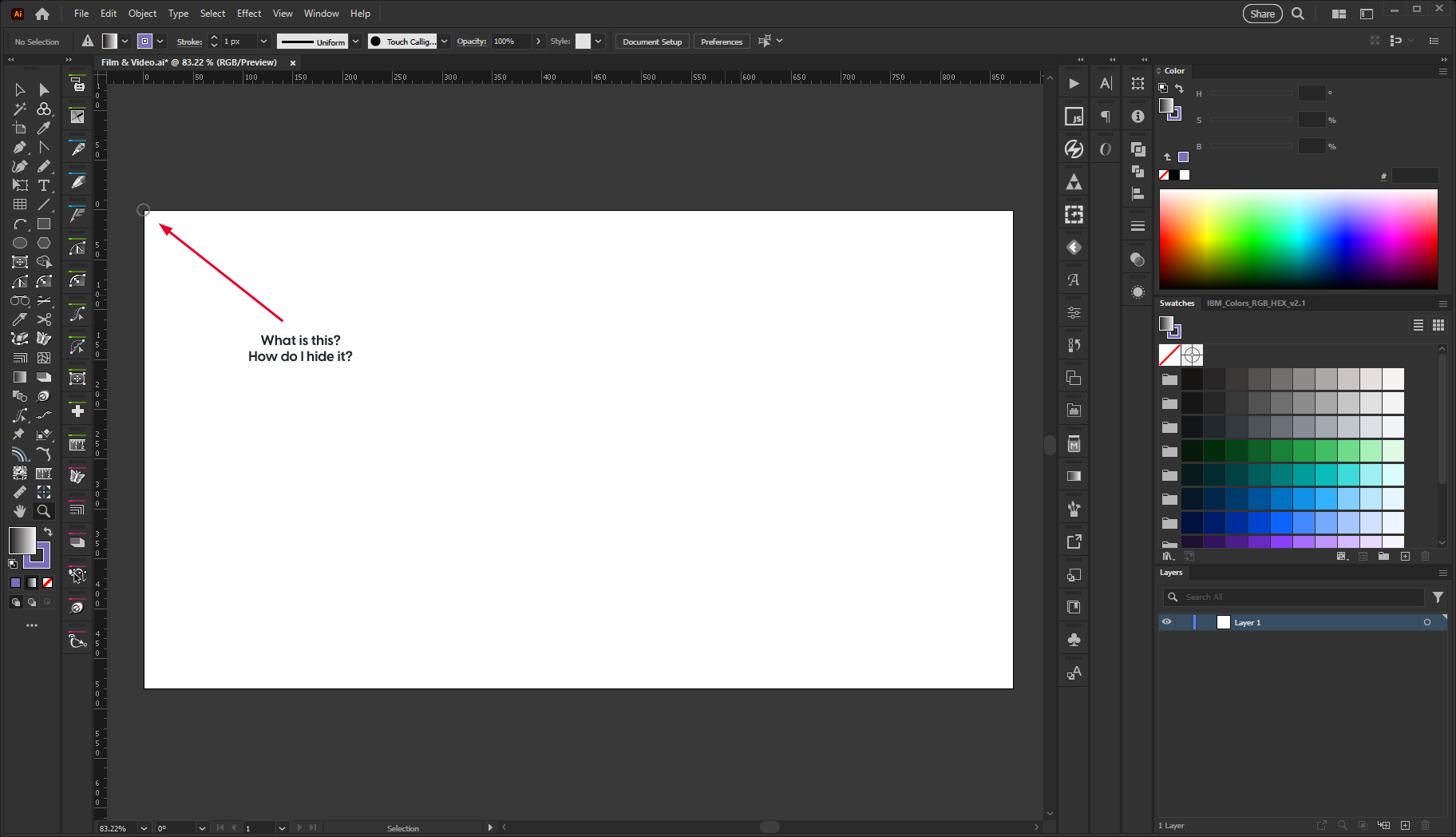Click the Preferences button
The image size is (1456, 837).
click(721, 41)
